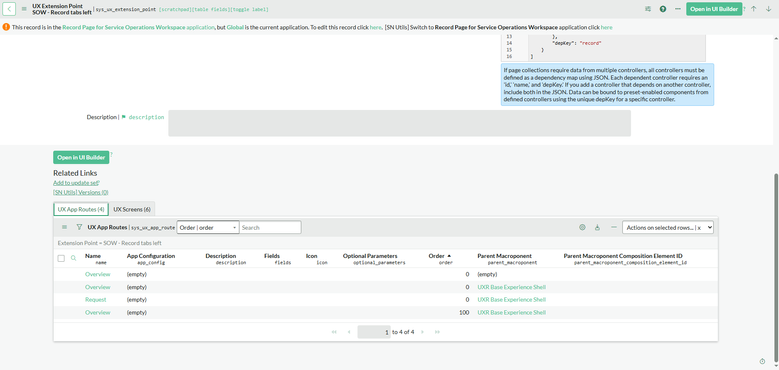Collapse list using the dash icon near Actions
Screen dimensions: 779x370
(x=614, y=227)
